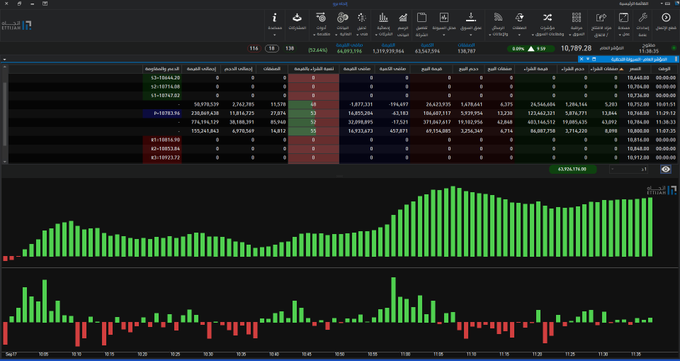Sort by net value (صافي القيمة) header
The height and width of the screenshot is (361, 680).
[x=356, y=69]
